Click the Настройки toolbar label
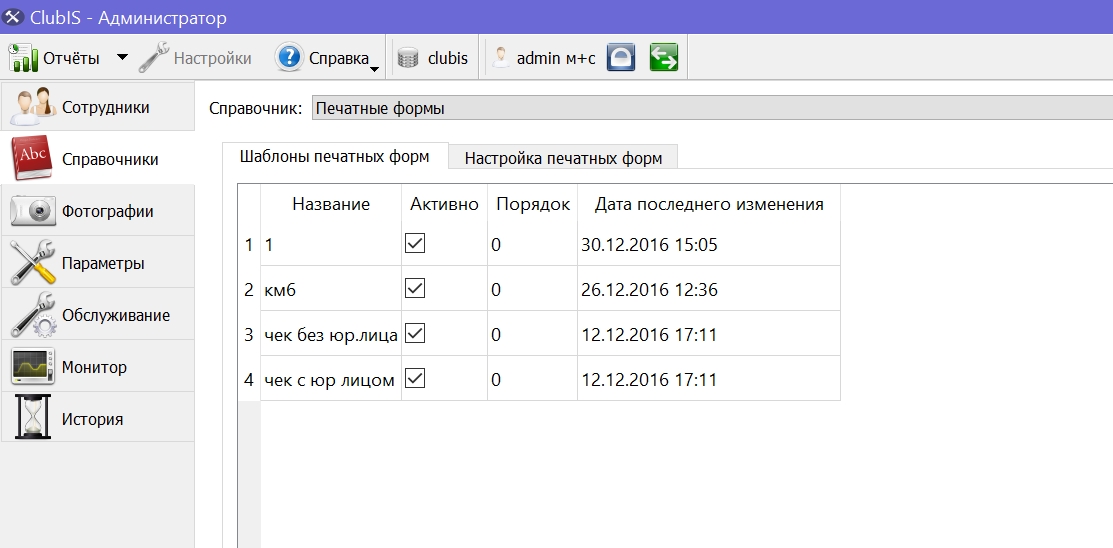The height and width of the screenshot is (548, 1113). point(212,58)
